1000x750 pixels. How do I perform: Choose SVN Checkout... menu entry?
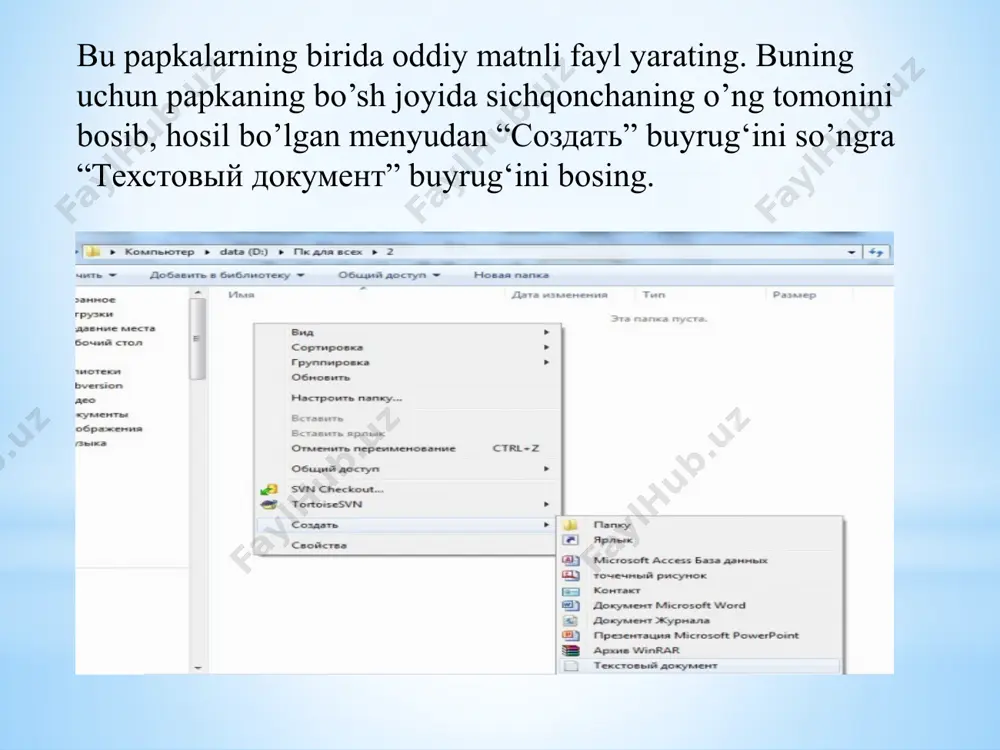(408, 489)
